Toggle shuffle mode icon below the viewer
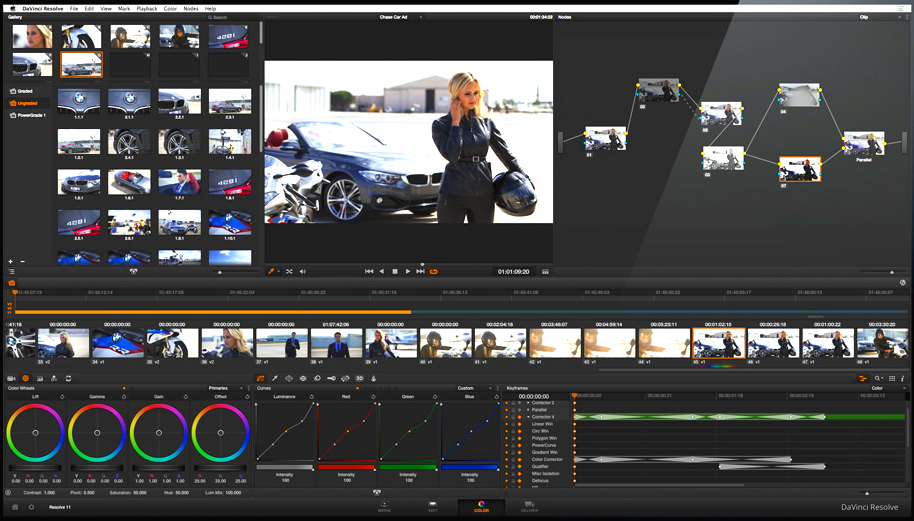Image resolution: width=914 pixels, height=521 pixels. point(289,271)
